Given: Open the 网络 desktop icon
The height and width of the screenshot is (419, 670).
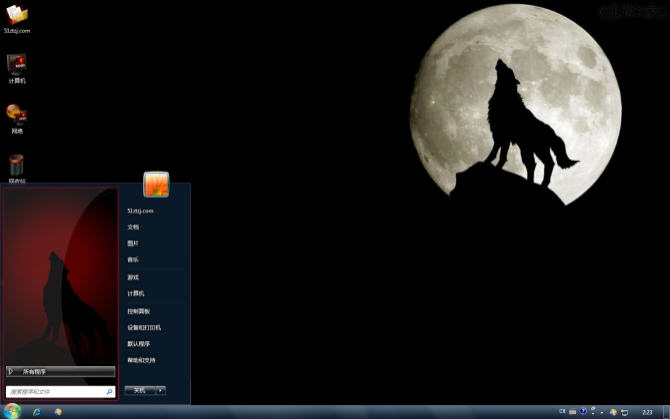Looking at the screenshot, I should click(17, 114).
